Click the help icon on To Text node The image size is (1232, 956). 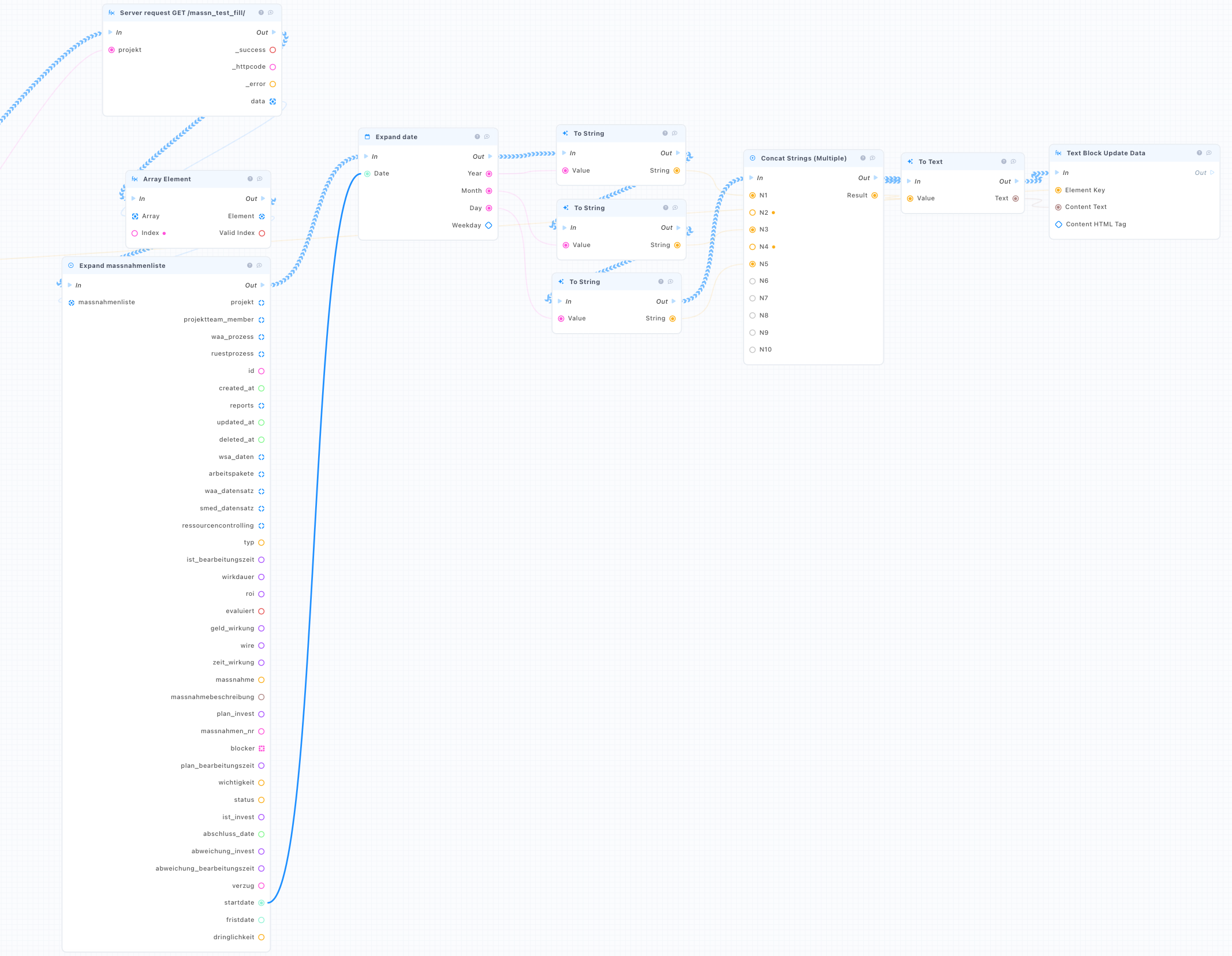pos(1004,162)
